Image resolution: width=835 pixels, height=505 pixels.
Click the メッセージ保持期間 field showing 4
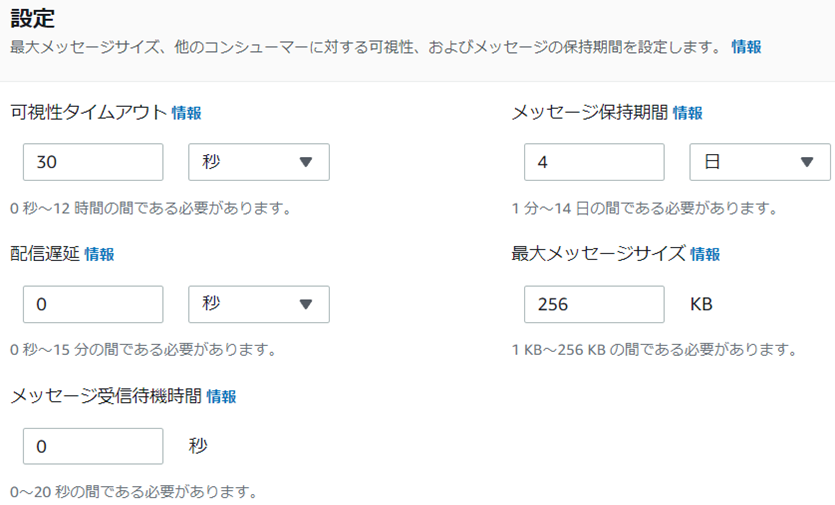(594, 162)
